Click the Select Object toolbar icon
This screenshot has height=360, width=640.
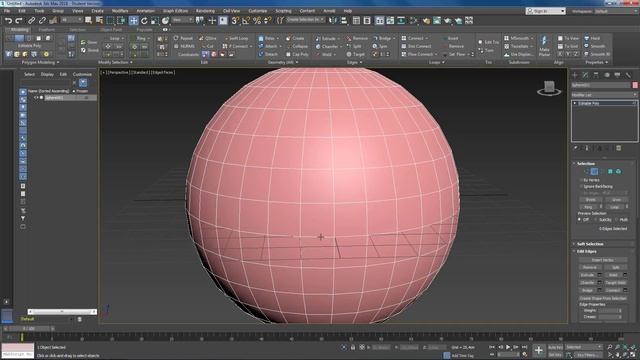click(x=88, y=20)
